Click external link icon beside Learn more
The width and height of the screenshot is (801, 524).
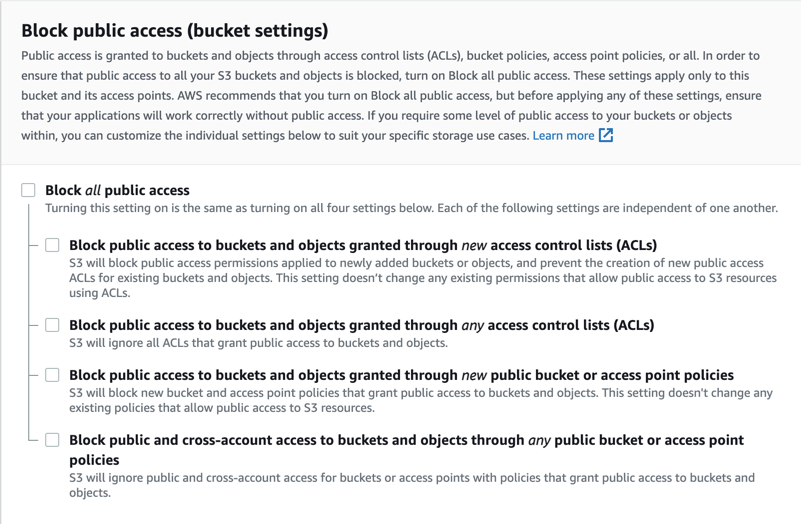tap(606, 135)
